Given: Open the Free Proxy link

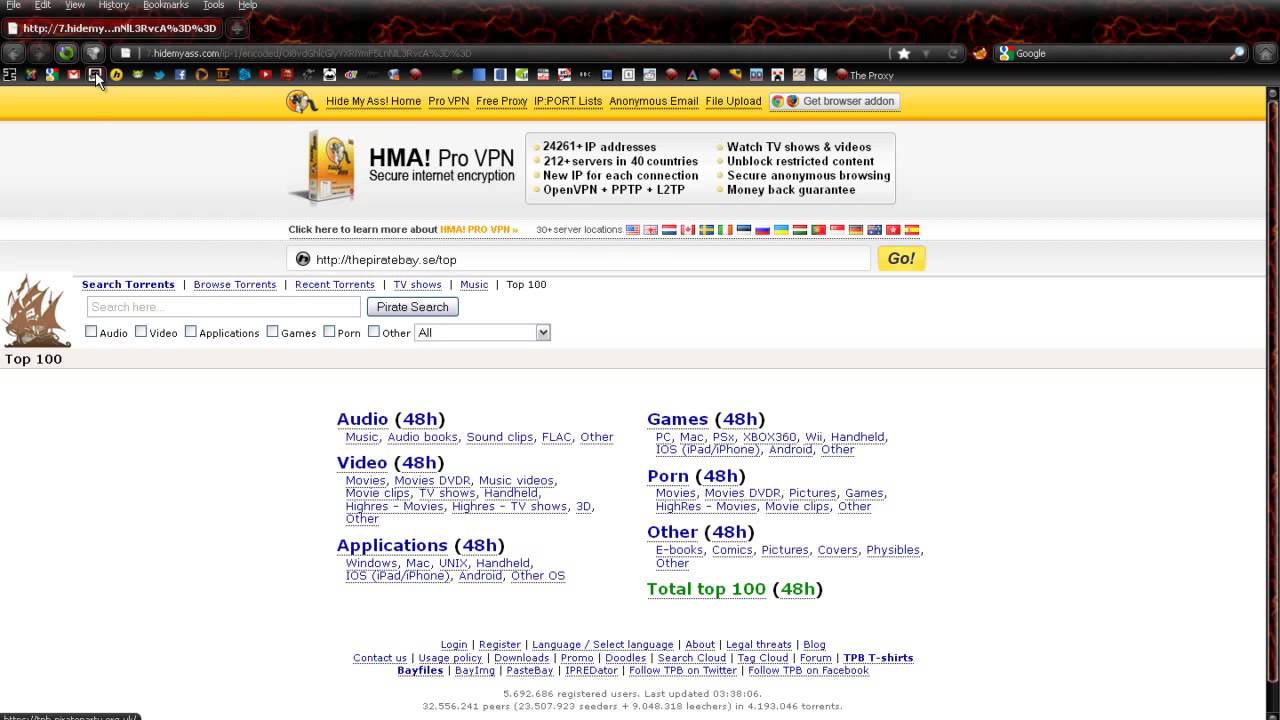Looking at the screenshot, I should click(502, 101).
